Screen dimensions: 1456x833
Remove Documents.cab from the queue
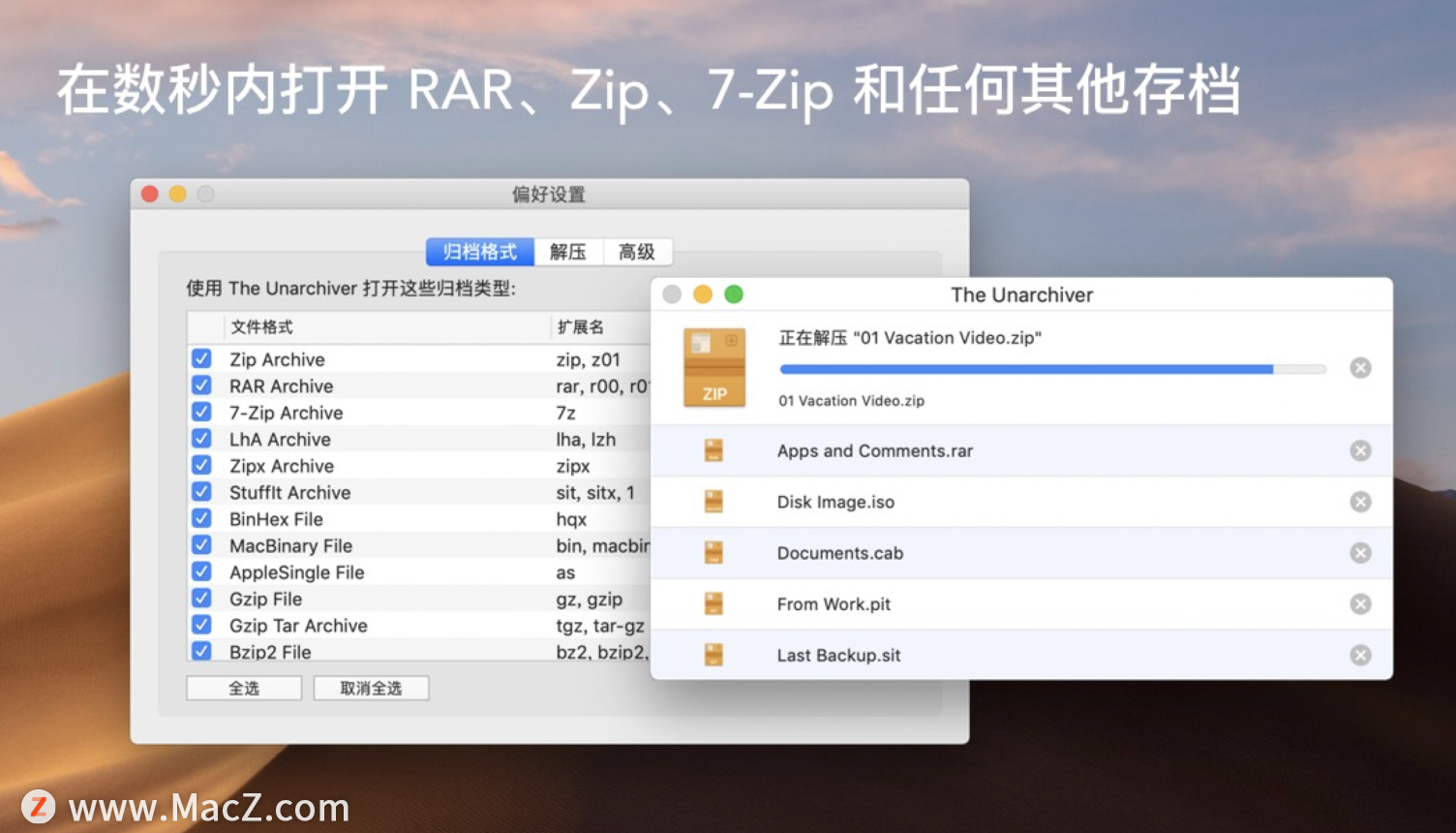tap(1360, 553)
